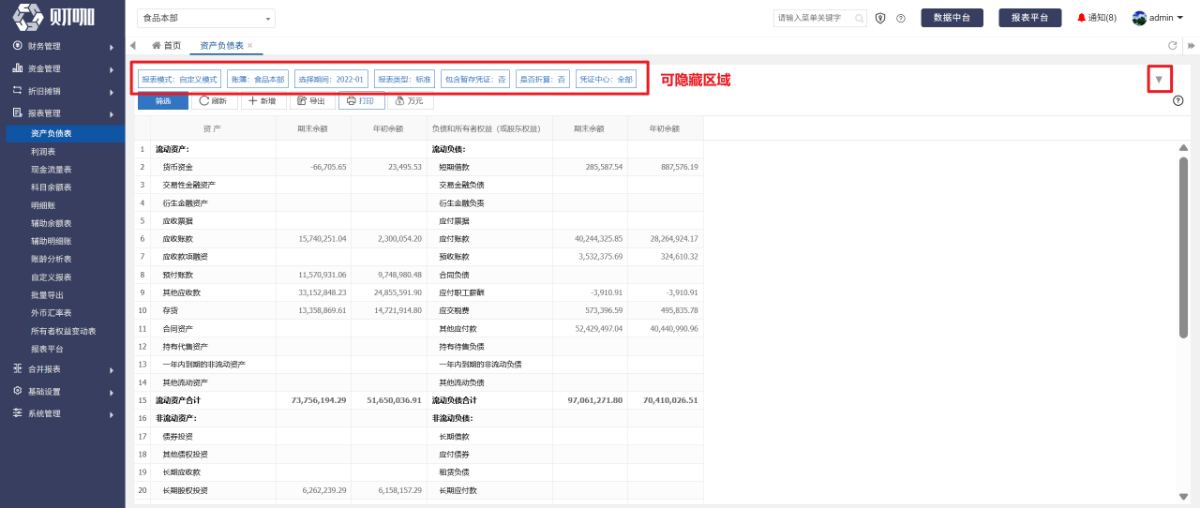1200x508 pixels.
Task: Click the double-arrow icon at the tab bar's right end
Action: [1191, 46]
